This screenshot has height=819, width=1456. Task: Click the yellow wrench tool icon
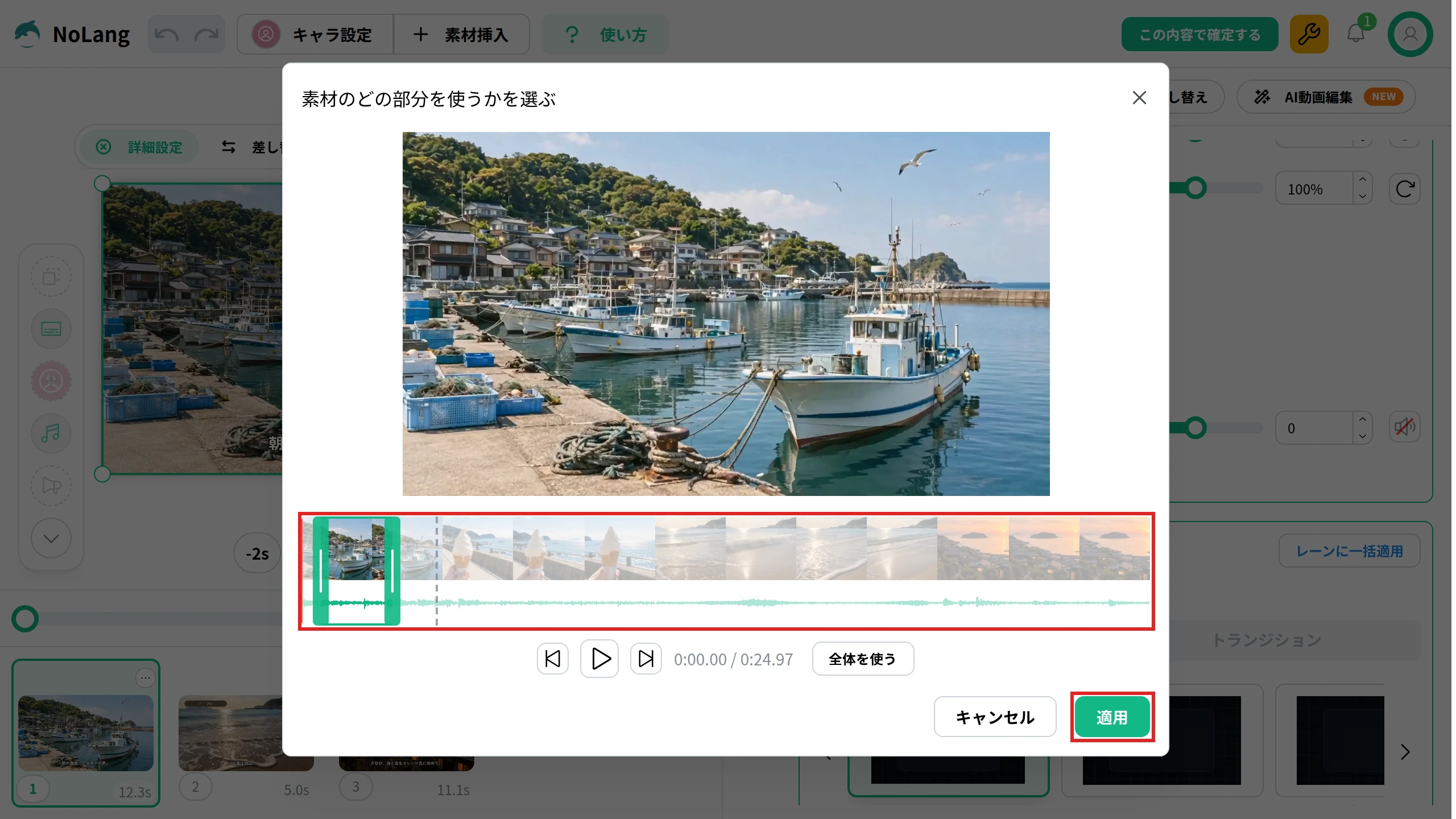[x=1309, y=35]
